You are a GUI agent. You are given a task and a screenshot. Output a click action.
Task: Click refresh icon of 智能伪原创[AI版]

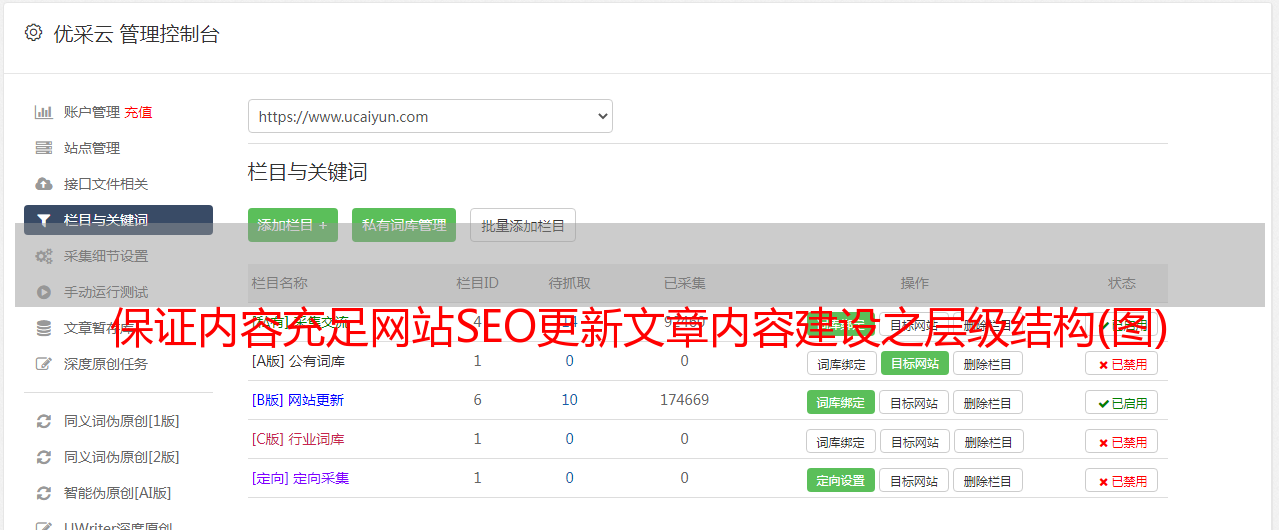click(44, 493)
